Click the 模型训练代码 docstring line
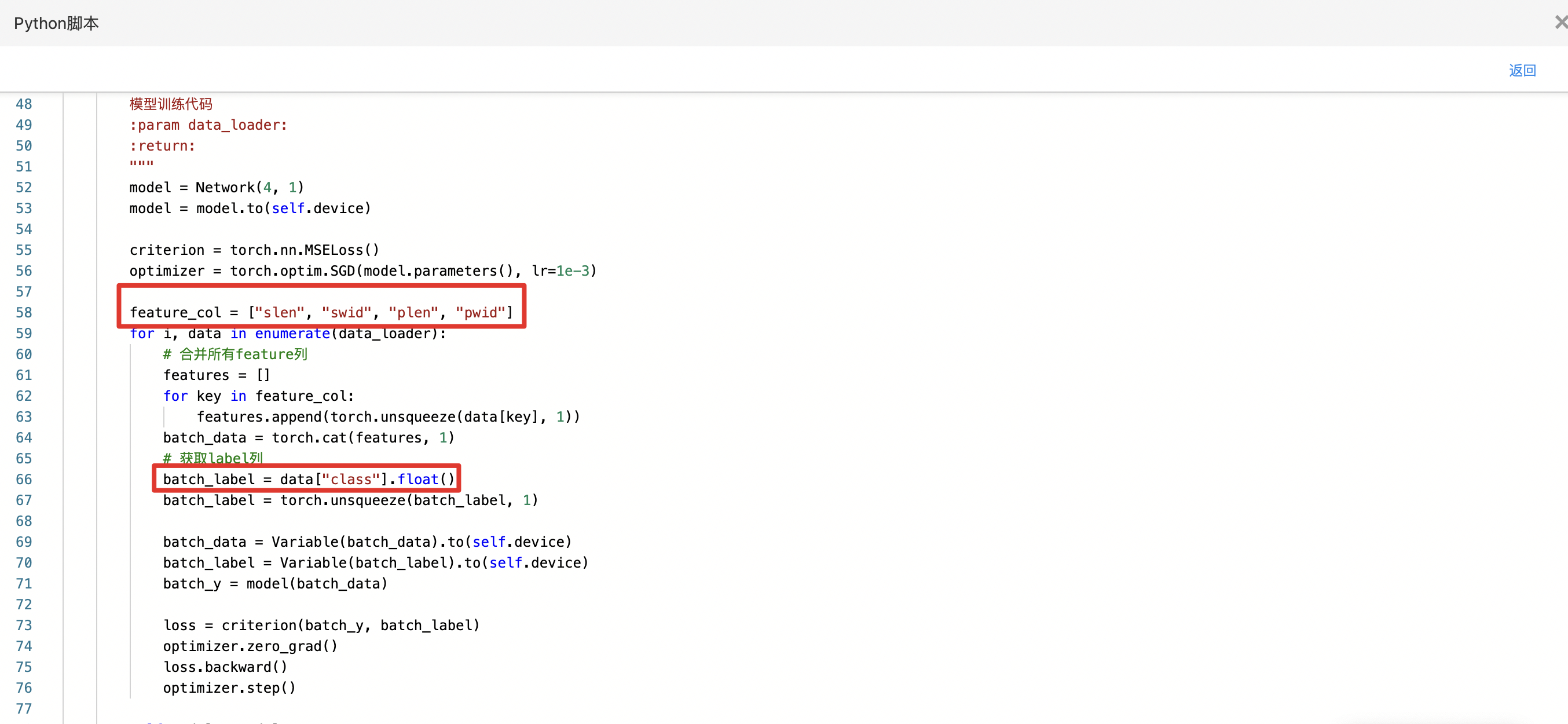 [170, 104]
